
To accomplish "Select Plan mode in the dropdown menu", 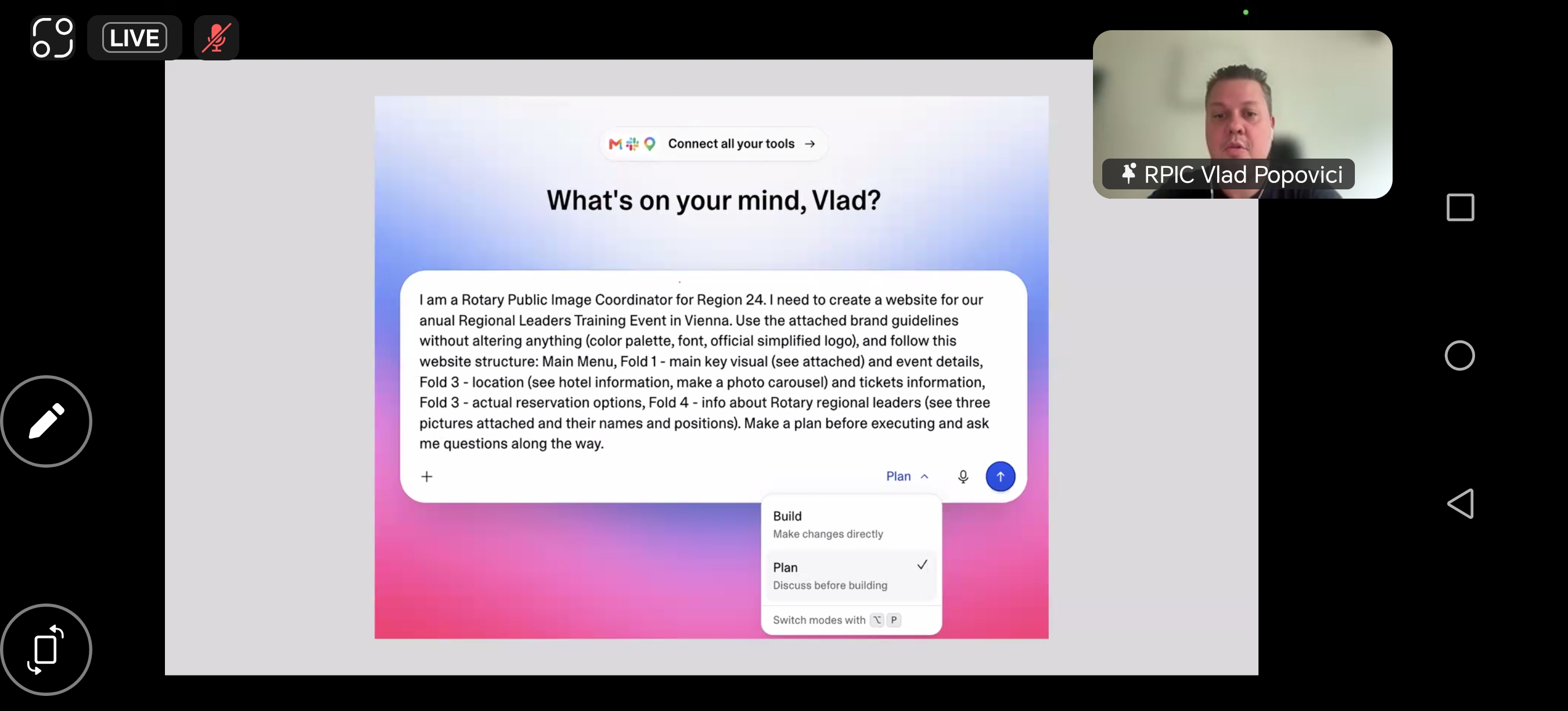I will pos(851,575).
